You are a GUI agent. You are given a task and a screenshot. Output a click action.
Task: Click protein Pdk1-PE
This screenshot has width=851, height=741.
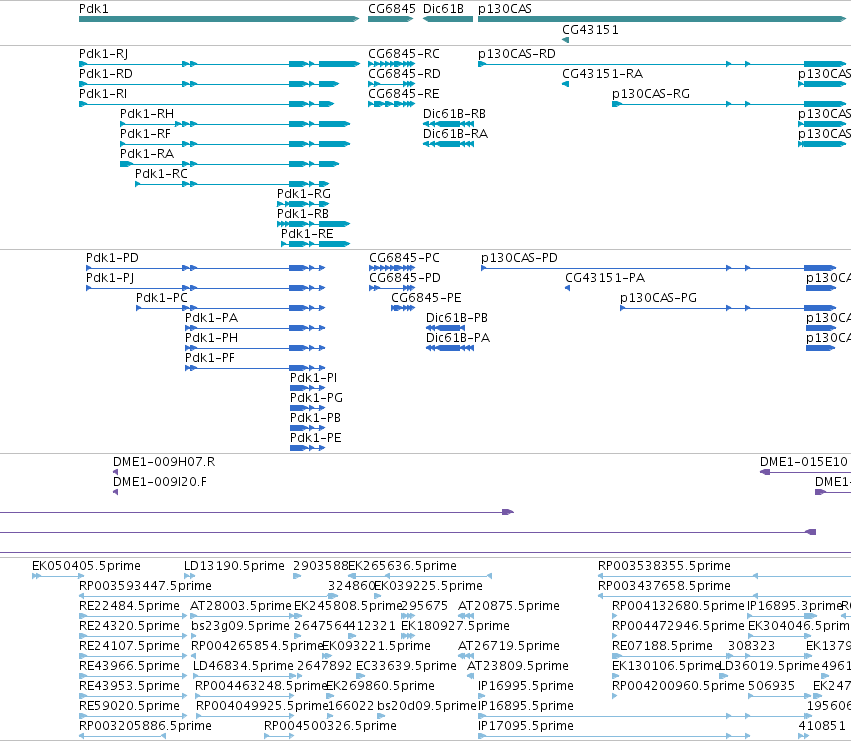click(316, 438)
